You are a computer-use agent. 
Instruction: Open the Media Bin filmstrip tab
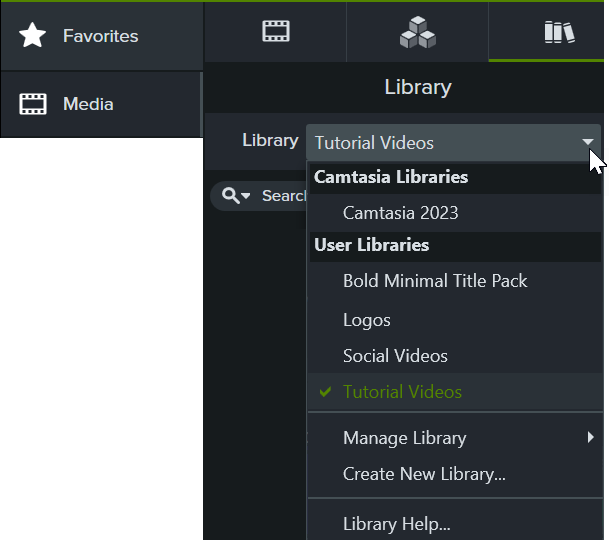(276, 32)
